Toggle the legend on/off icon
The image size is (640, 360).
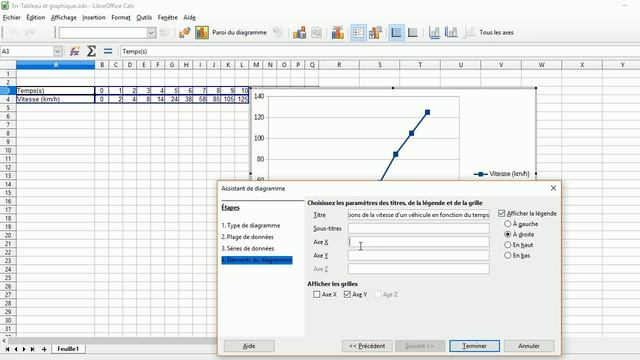click(x=358, y=33)
